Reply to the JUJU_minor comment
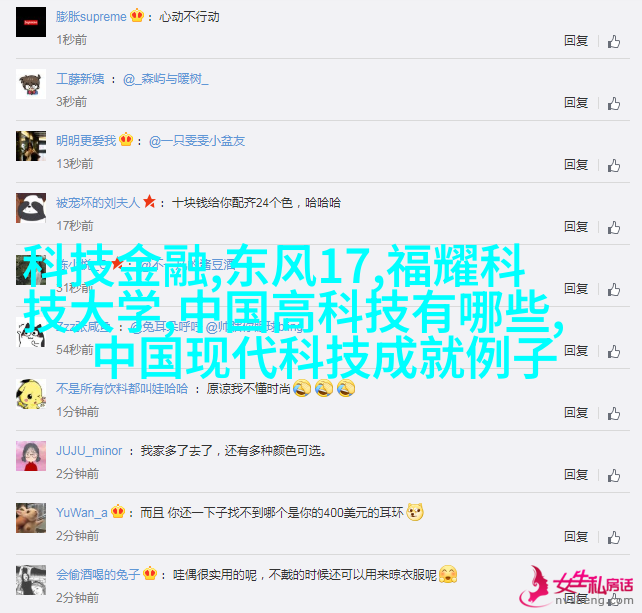The image size is (642, 613). (576, 475)
